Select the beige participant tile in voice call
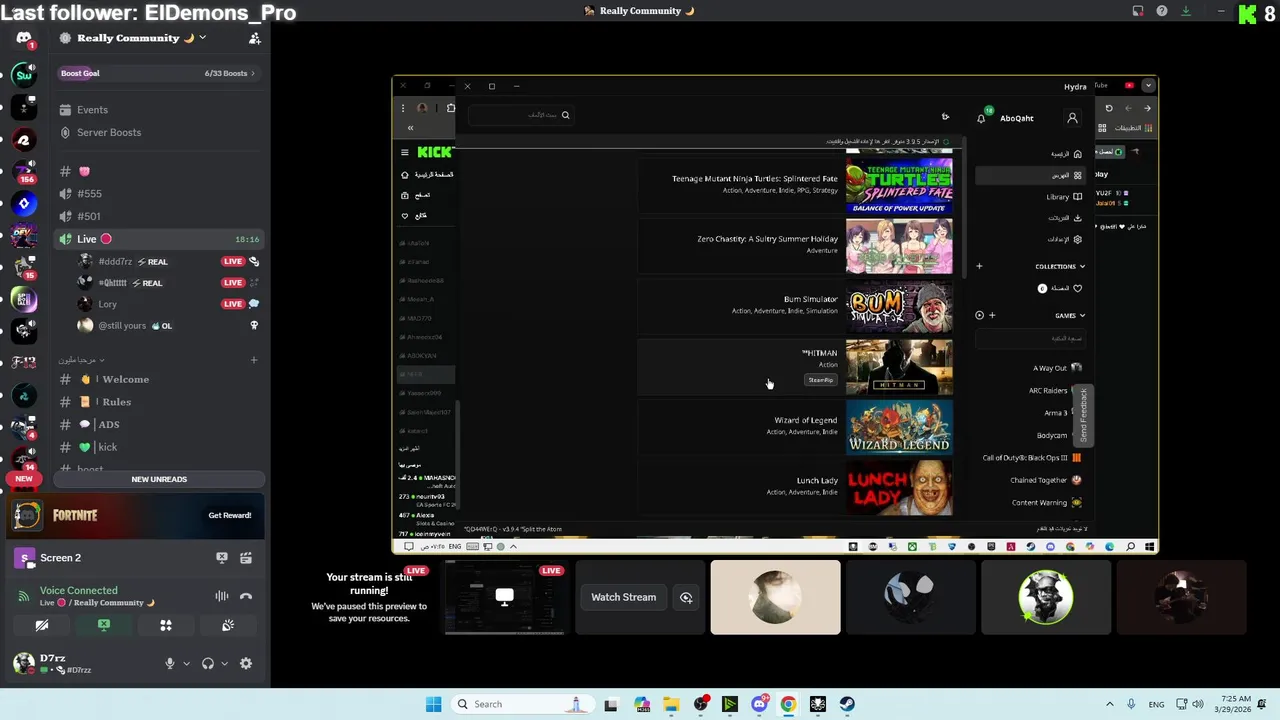This screenshot has width=1280, height=720. 776,597
